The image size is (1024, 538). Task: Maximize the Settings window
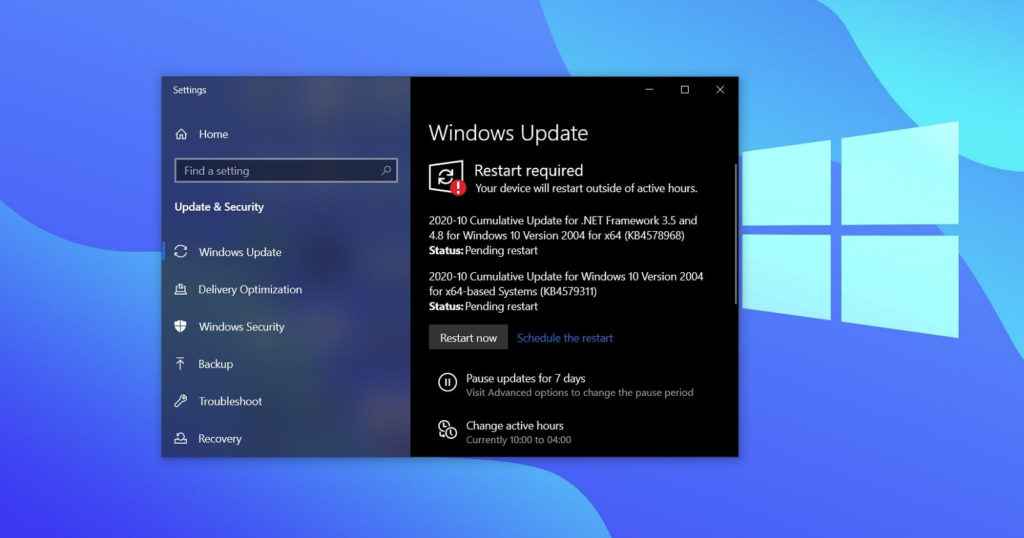coord(684,89)
